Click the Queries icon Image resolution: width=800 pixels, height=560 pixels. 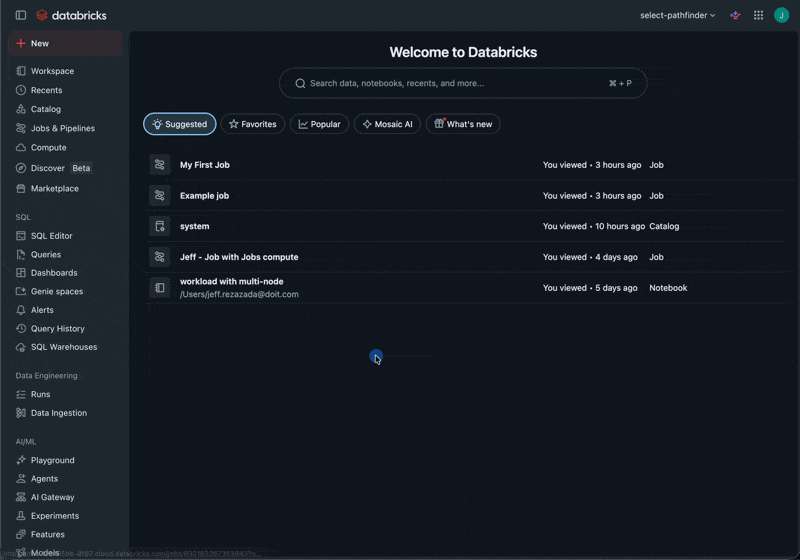pos(21,254)
